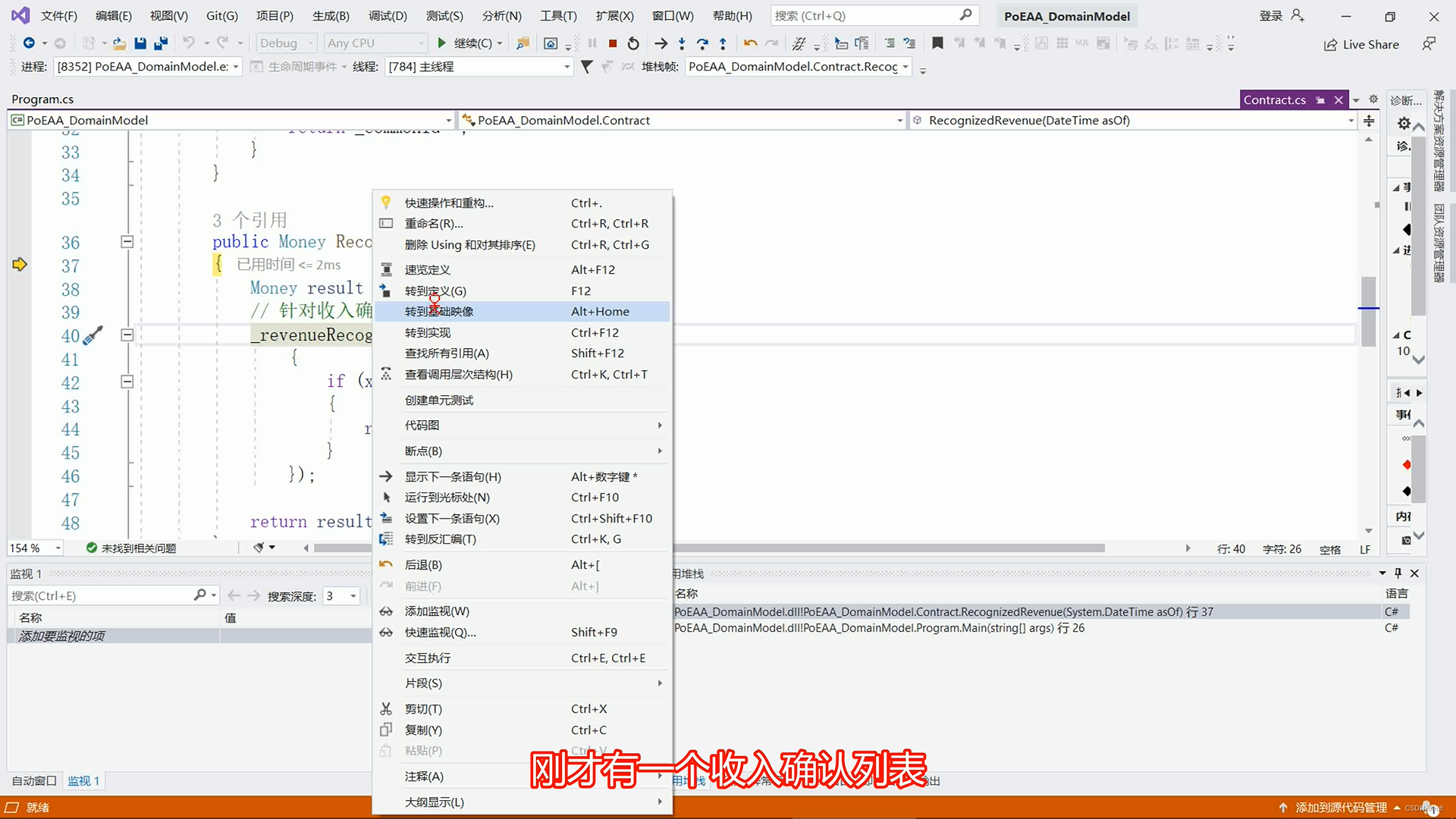Open the Git menu
The height and width of the screenshot is (819, 1456).
(222, 16)
